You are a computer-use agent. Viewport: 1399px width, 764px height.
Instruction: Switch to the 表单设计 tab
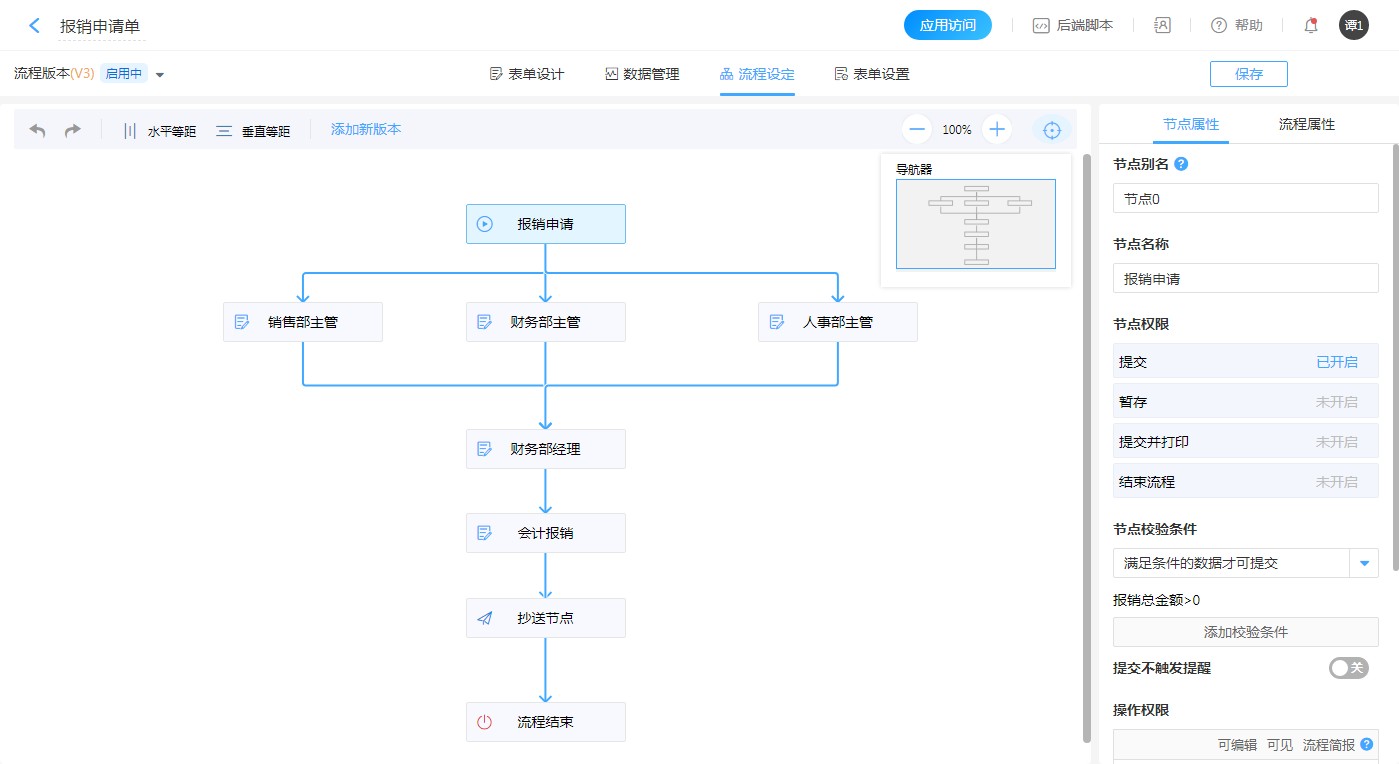click(x=527, y=74)
